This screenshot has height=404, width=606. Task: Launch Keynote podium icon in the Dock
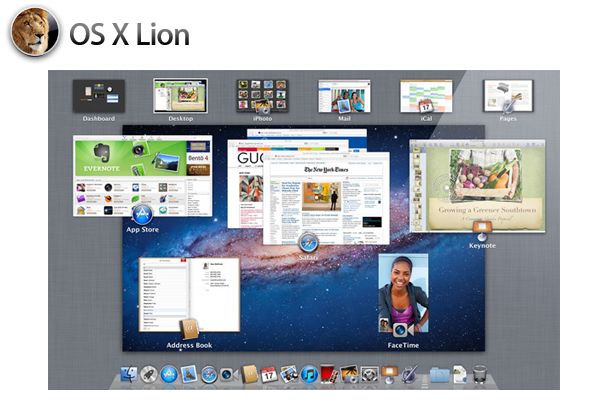tap(389, 374)
